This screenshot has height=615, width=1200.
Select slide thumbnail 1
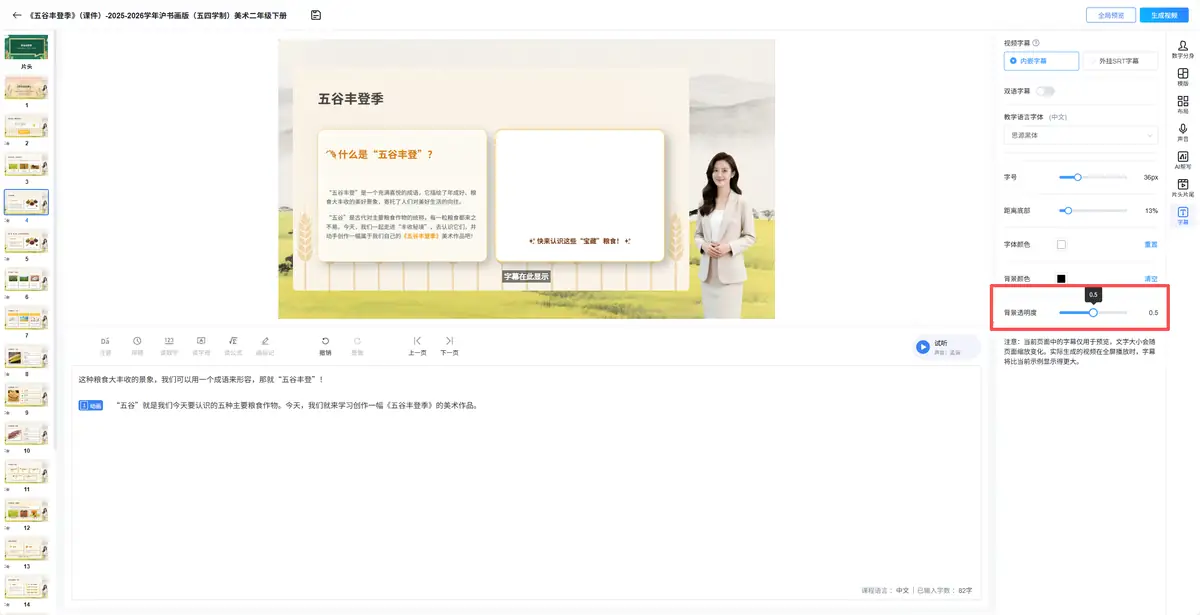click(x=26, y=86)
